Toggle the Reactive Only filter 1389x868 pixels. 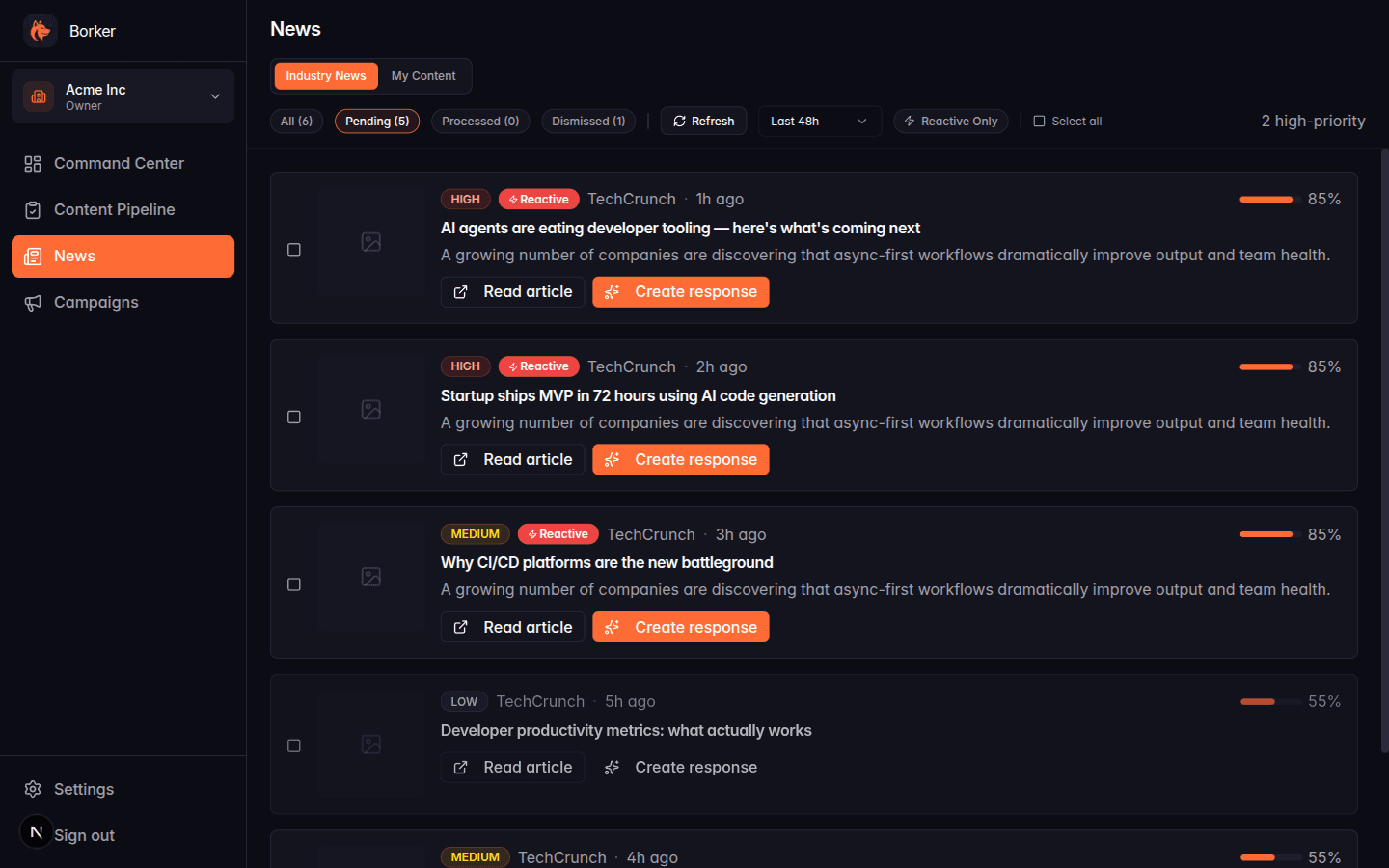[x=951, y=121]
